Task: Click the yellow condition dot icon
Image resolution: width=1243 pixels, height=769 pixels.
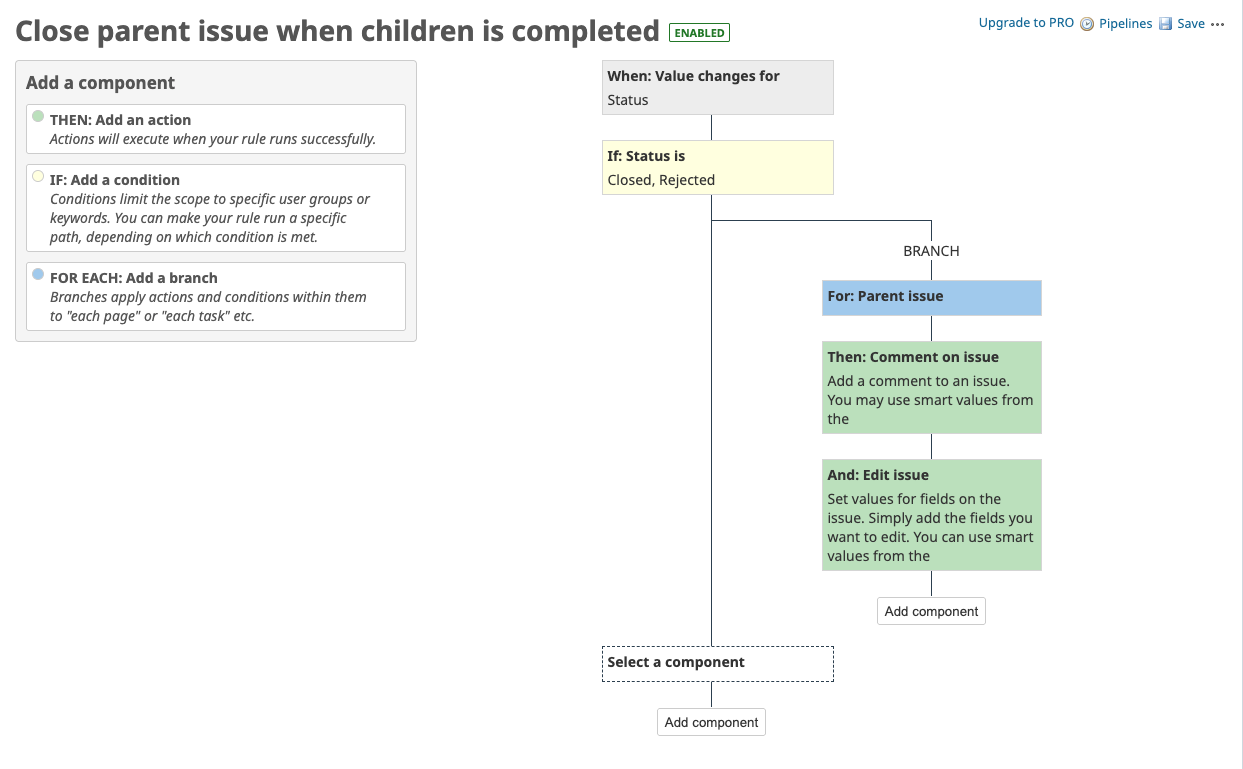Action: (38, 176)
